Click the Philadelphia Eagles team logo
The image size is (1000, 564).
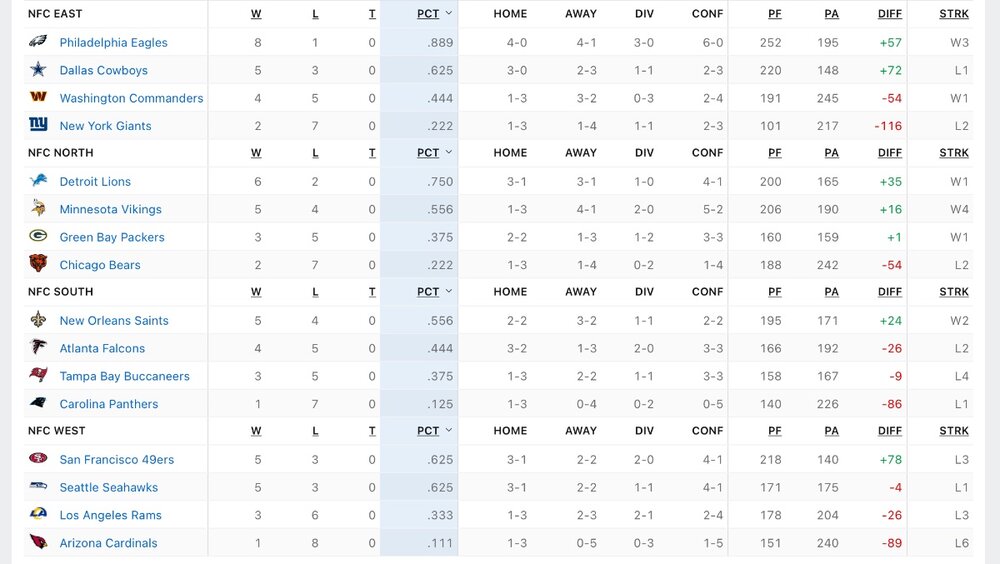pyautogui.click(x=38, y=42)
